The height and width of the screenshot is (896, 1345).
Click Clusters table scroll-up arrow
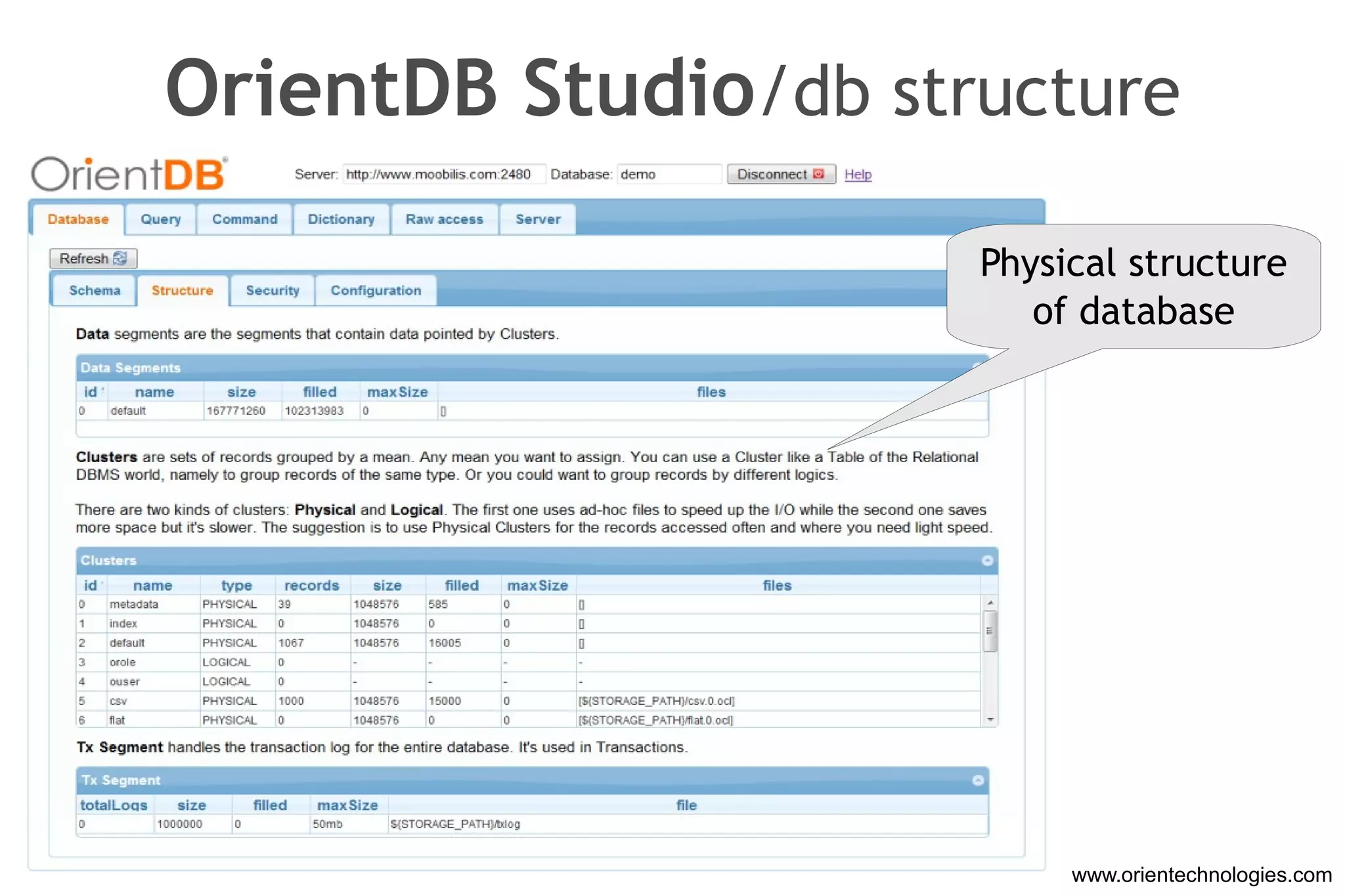click(990, 603)
